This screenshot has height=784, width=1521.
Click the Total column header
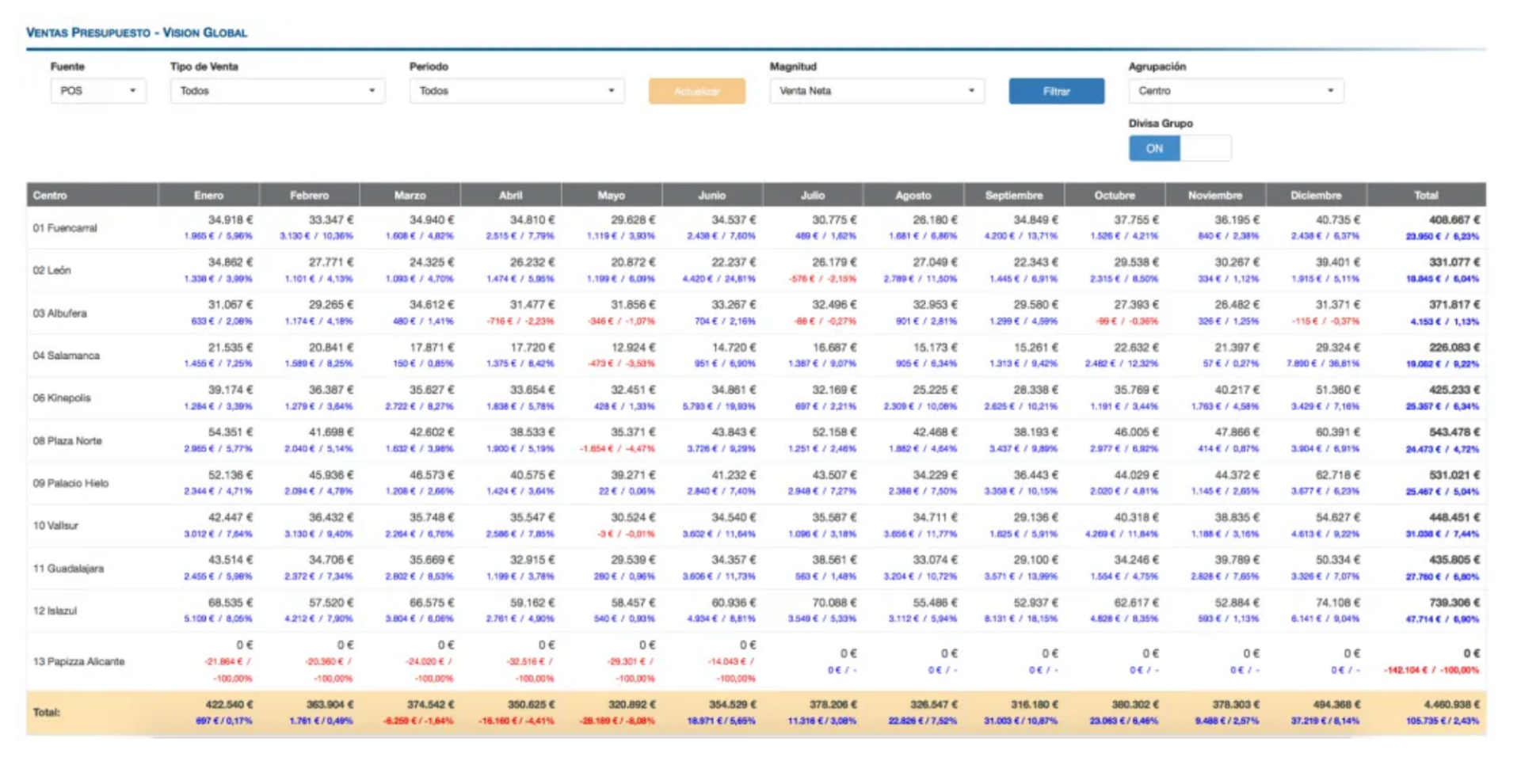pyautogui.click(x=1426, y=195)
